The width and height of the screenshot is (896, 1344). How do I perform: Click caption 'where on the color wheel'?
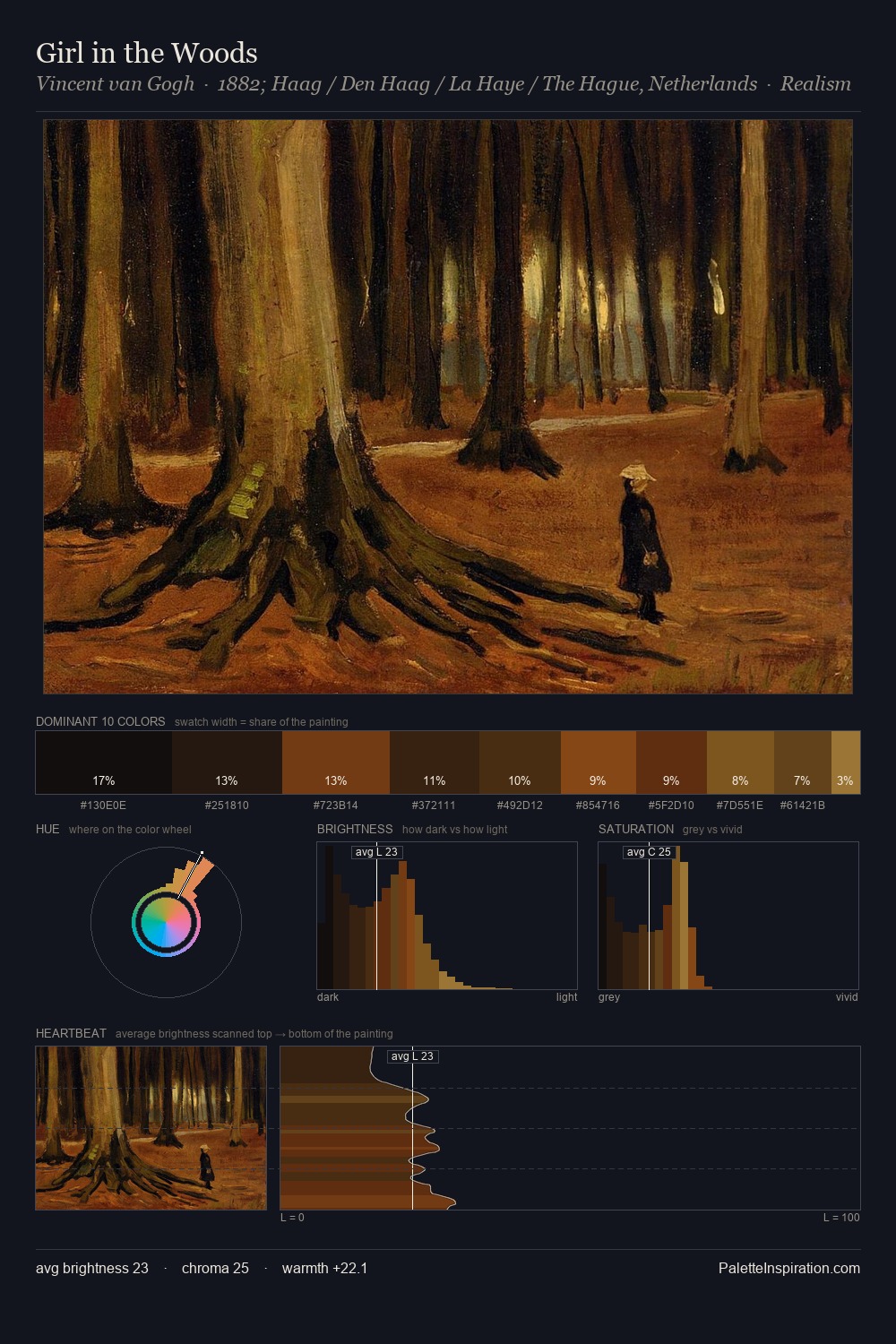pyautogui.click(x=130, y=830)
